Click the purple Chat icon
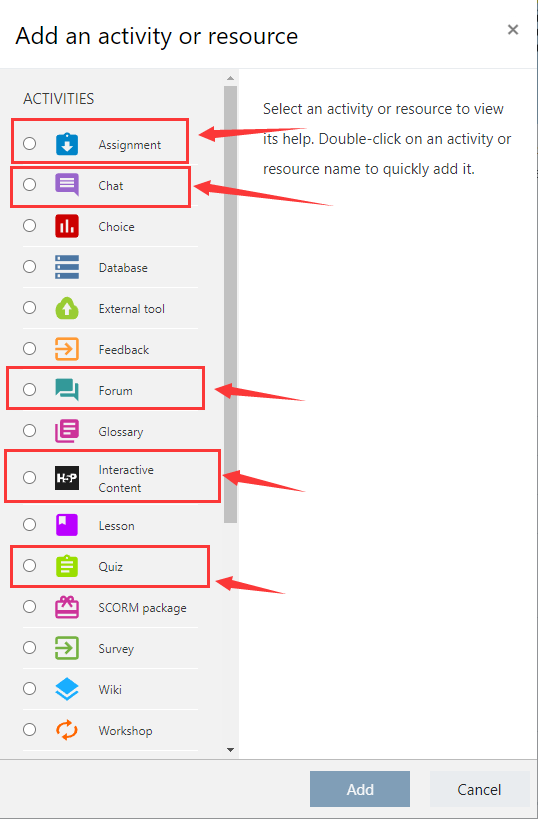538x819 pixels. point(67,185)
